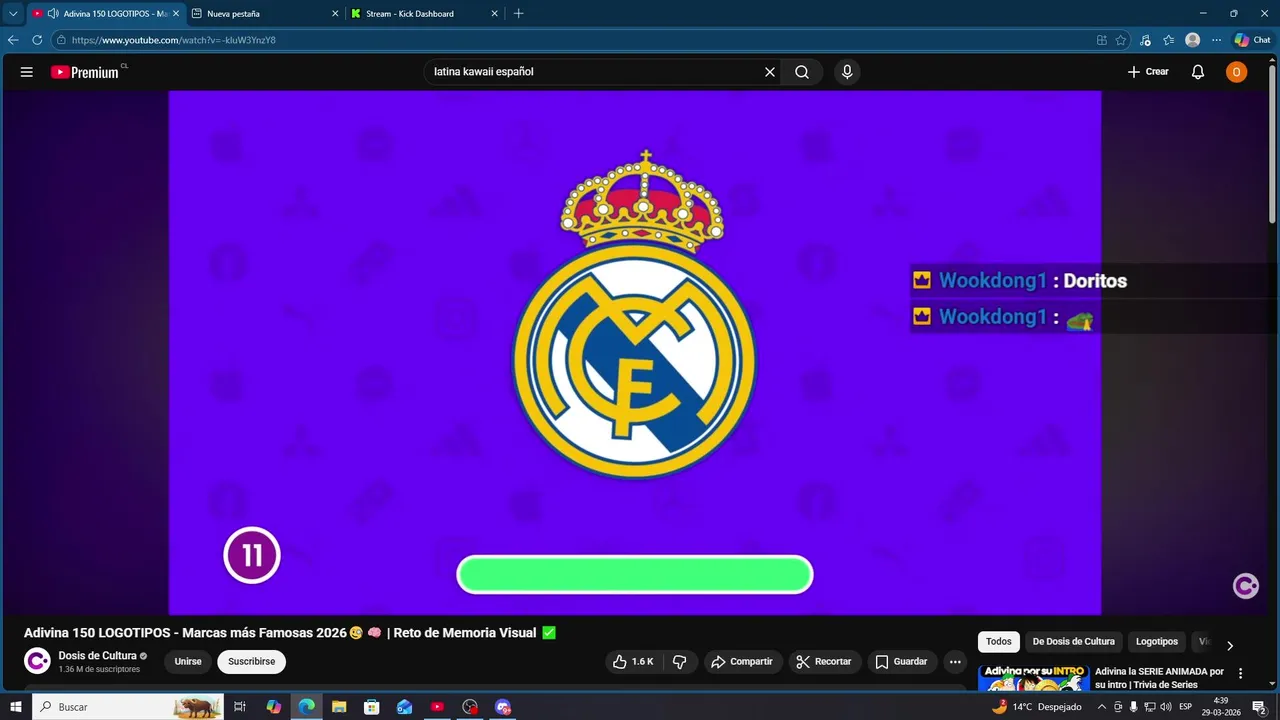
Task: Open the 14°C Despejado weather widget
Action: (1037, 707)
